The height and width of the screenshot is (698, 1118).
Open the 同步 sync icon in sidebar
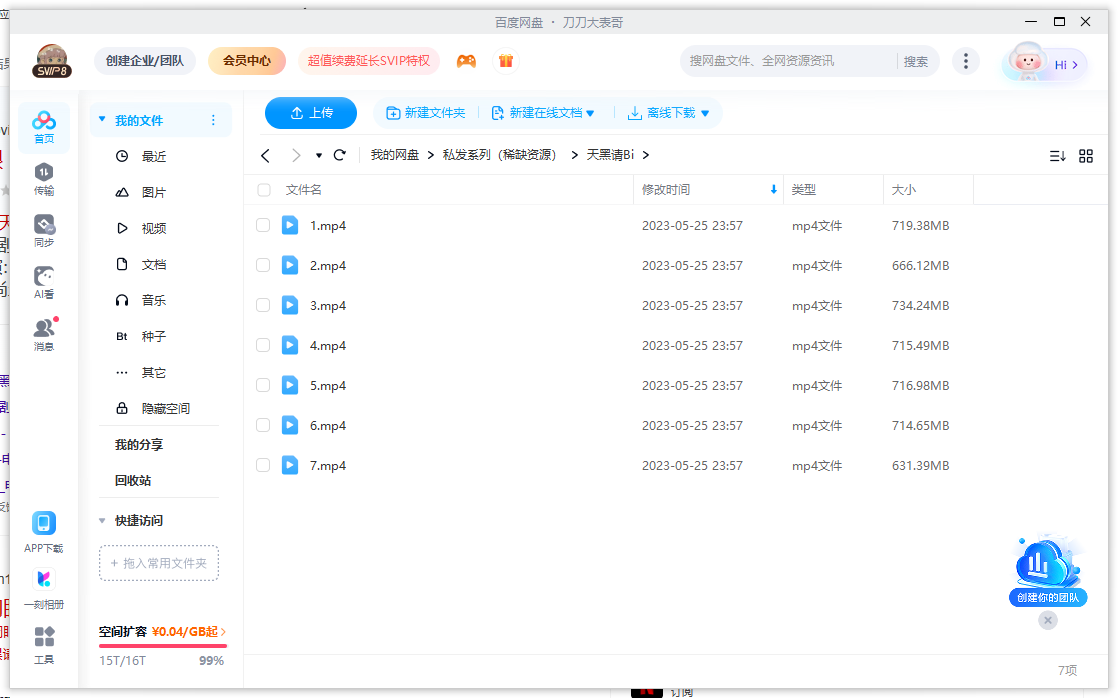coord(43,228)
